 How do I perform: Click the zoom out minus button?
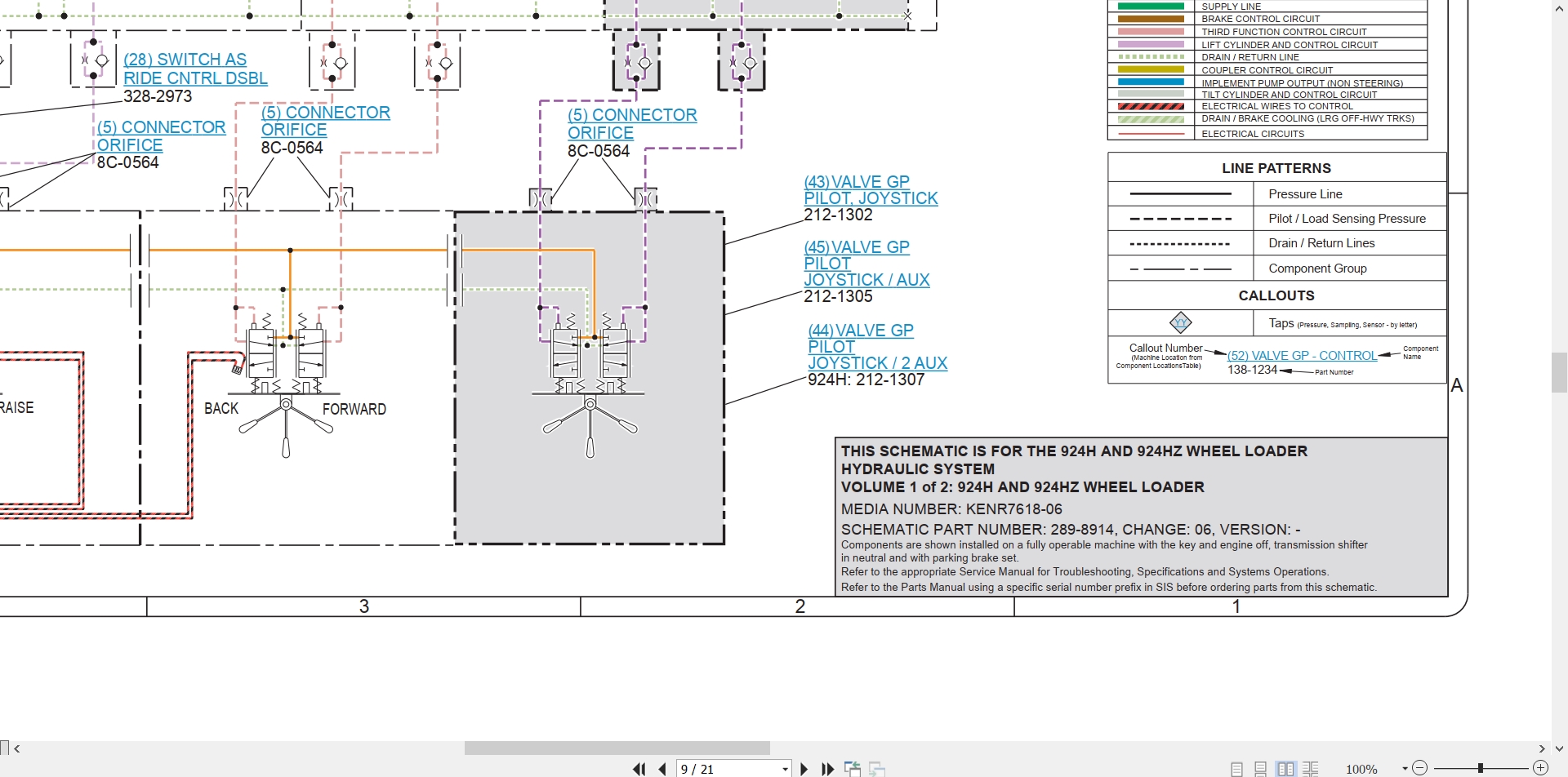click(x=1420, y=768)
